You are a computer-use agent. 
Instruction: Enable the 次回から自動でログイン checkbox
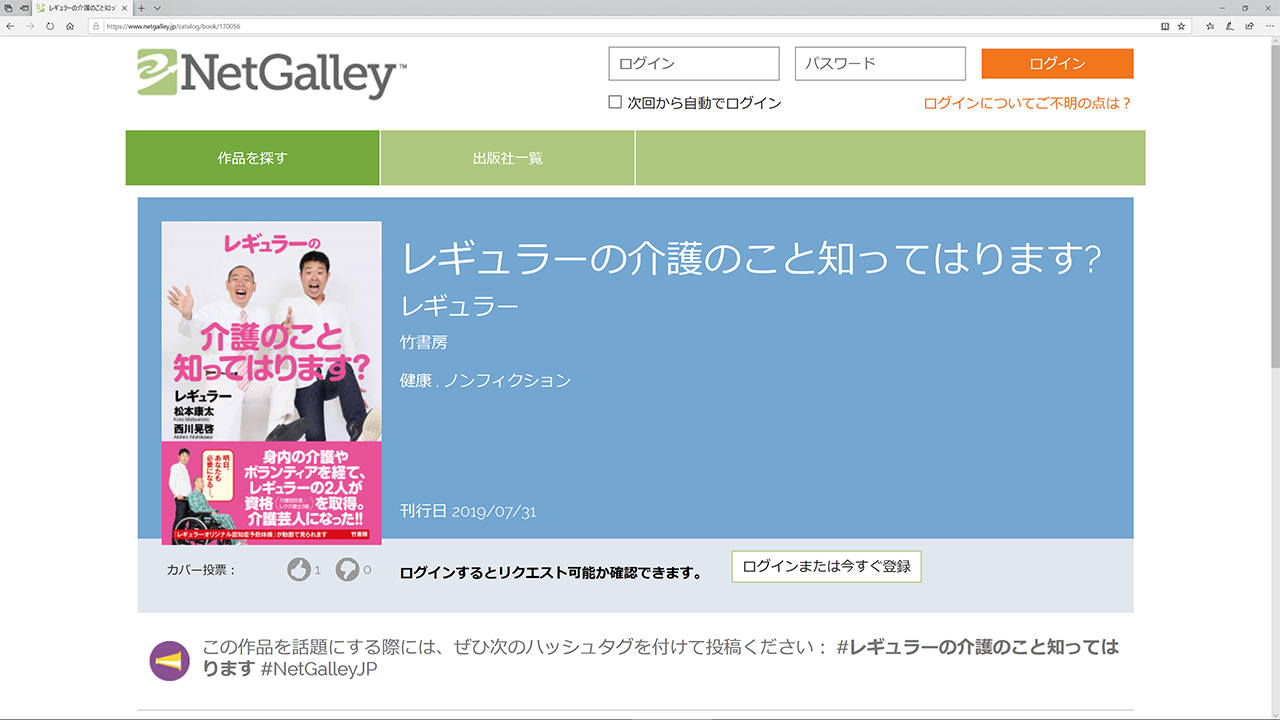pos(615,102)
